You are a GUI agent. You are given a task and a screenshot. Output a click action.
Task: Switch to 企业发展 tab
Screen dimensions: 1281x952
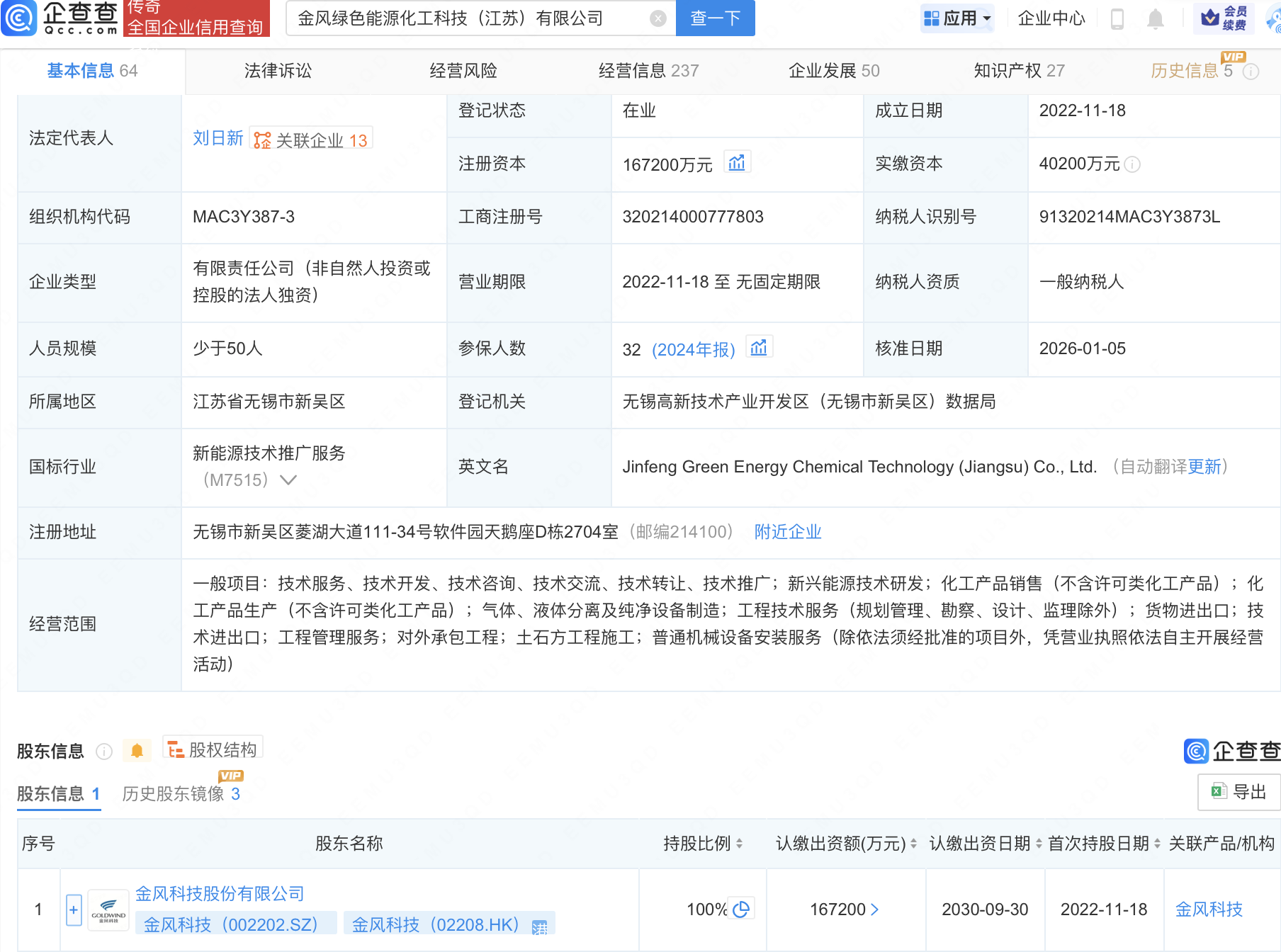point(834,71)
